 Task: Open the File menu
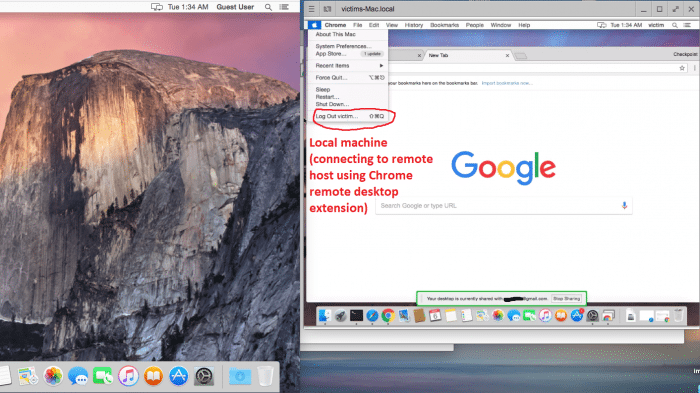click(358, 25)
